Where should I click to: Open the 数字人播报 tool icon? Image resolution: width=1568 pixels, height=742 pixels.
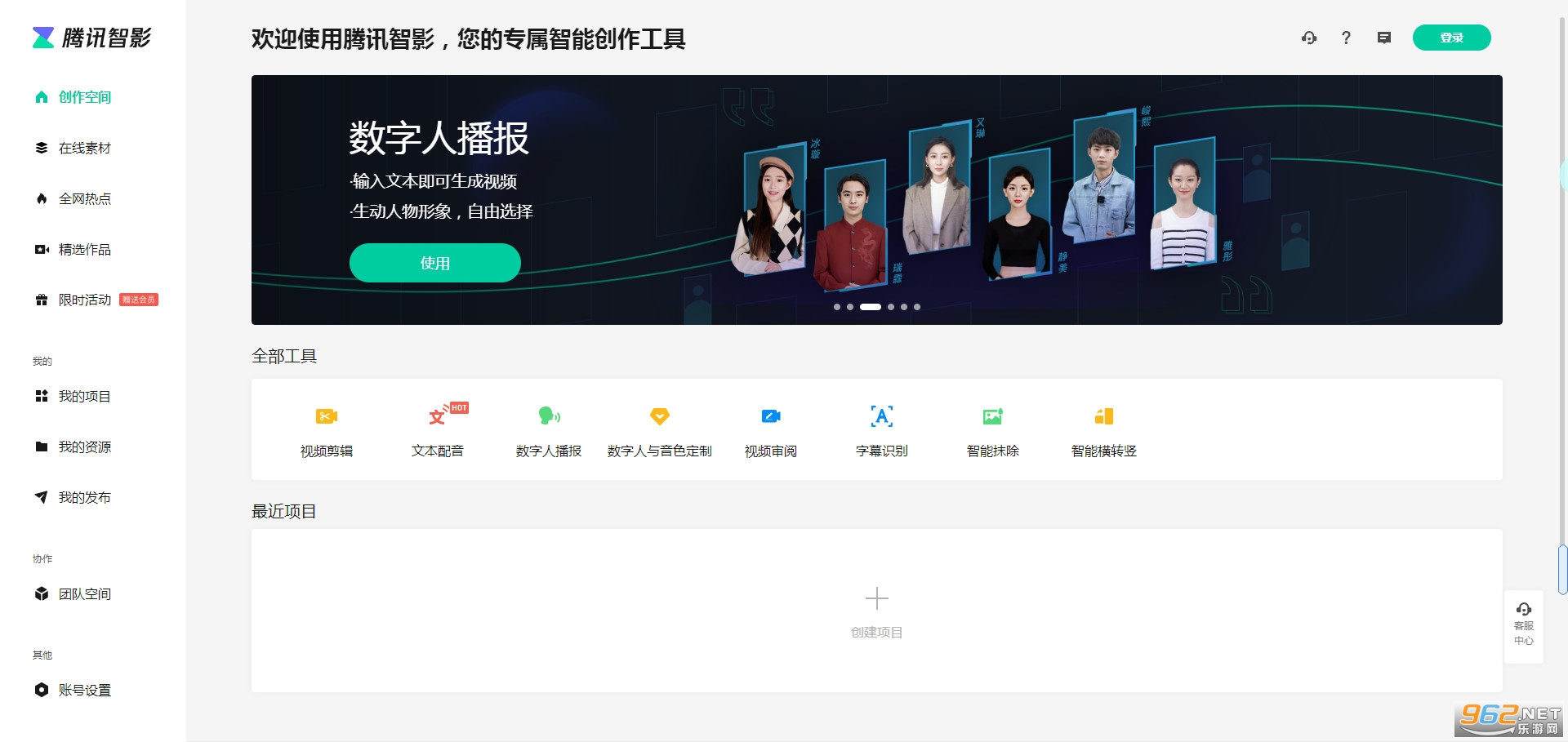pos(549,416)
